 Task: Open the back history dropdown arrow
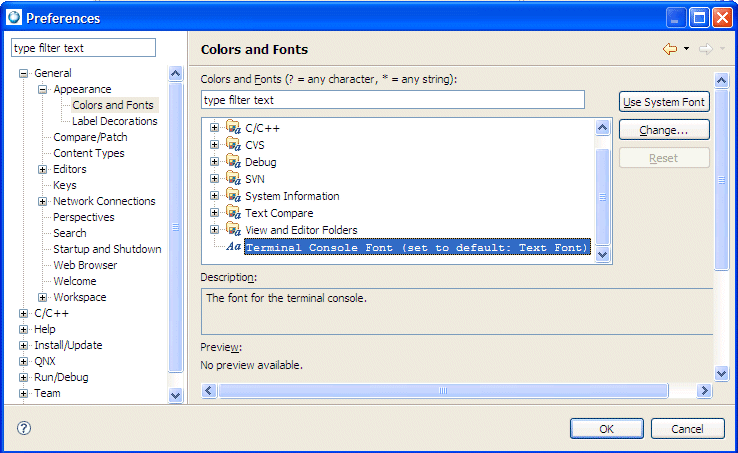click(x=687, y=49)
